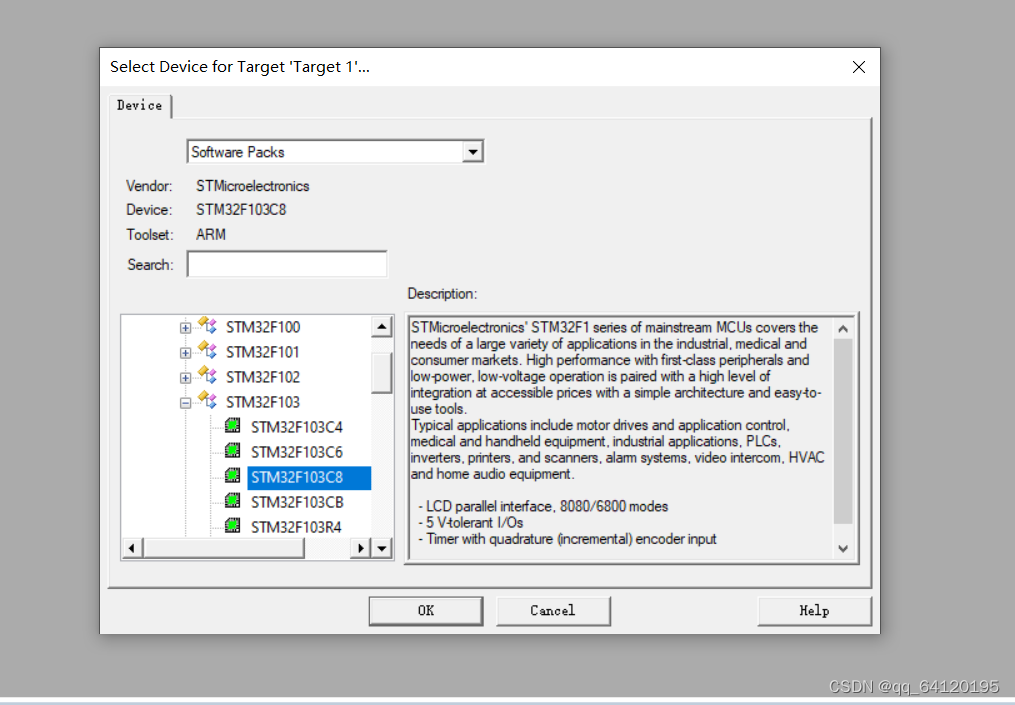The height and width of the screenshot is (705, 1015).
Task: Expand the STM32F102 tree node
Action: (x=185, y=378)
